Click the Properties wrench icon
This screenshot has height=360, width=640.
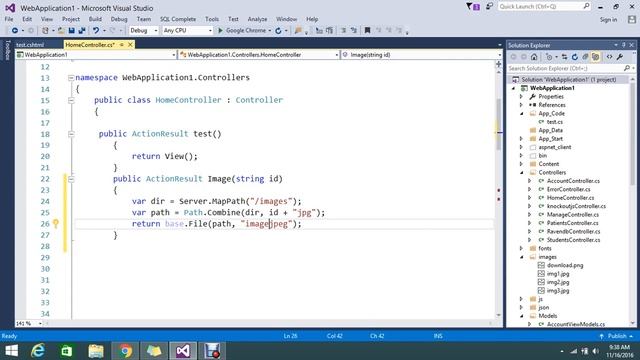pyautogui.click(x=620, y=57)
